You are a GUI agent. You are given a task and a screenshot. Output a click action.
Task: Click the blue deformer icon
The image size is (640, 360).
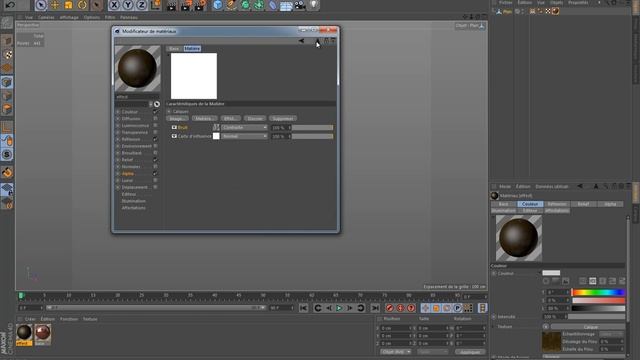(273, 5)
